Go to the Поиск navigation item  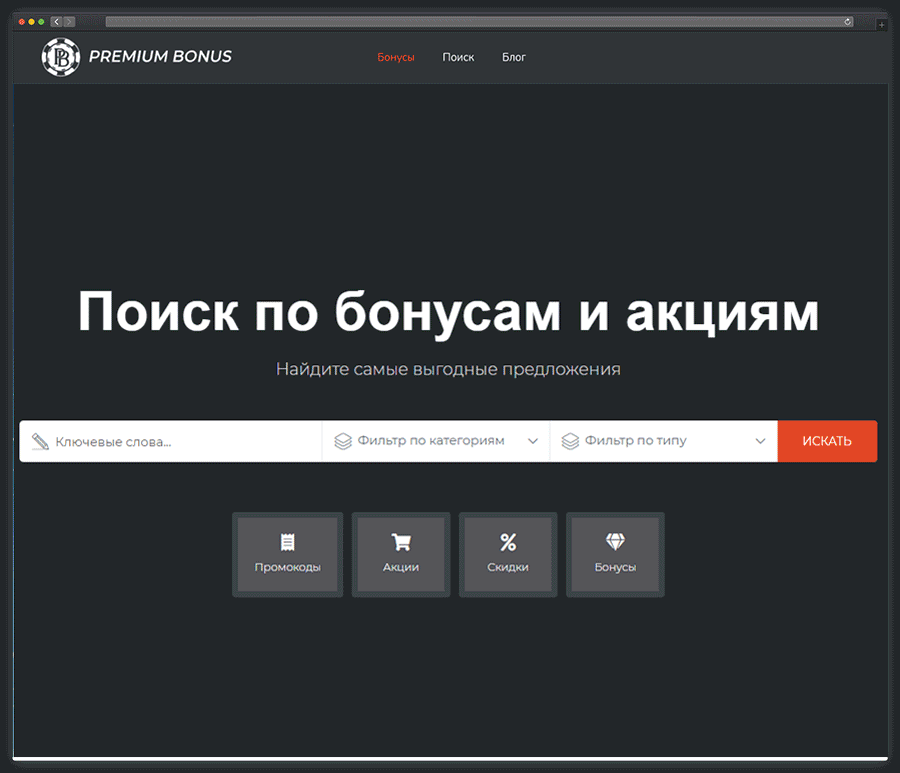(458, 57)
